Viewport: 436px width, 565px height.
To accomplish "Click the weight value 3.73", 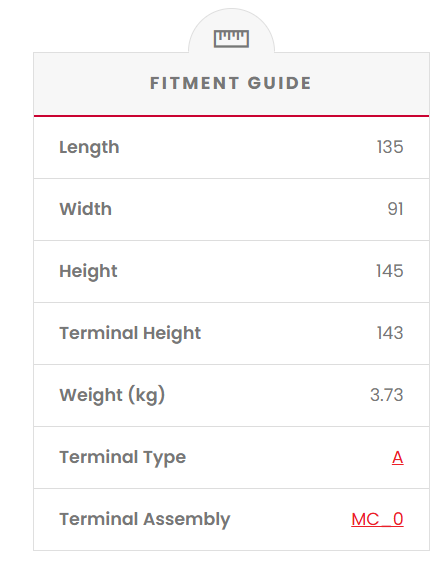I will 387,395.
